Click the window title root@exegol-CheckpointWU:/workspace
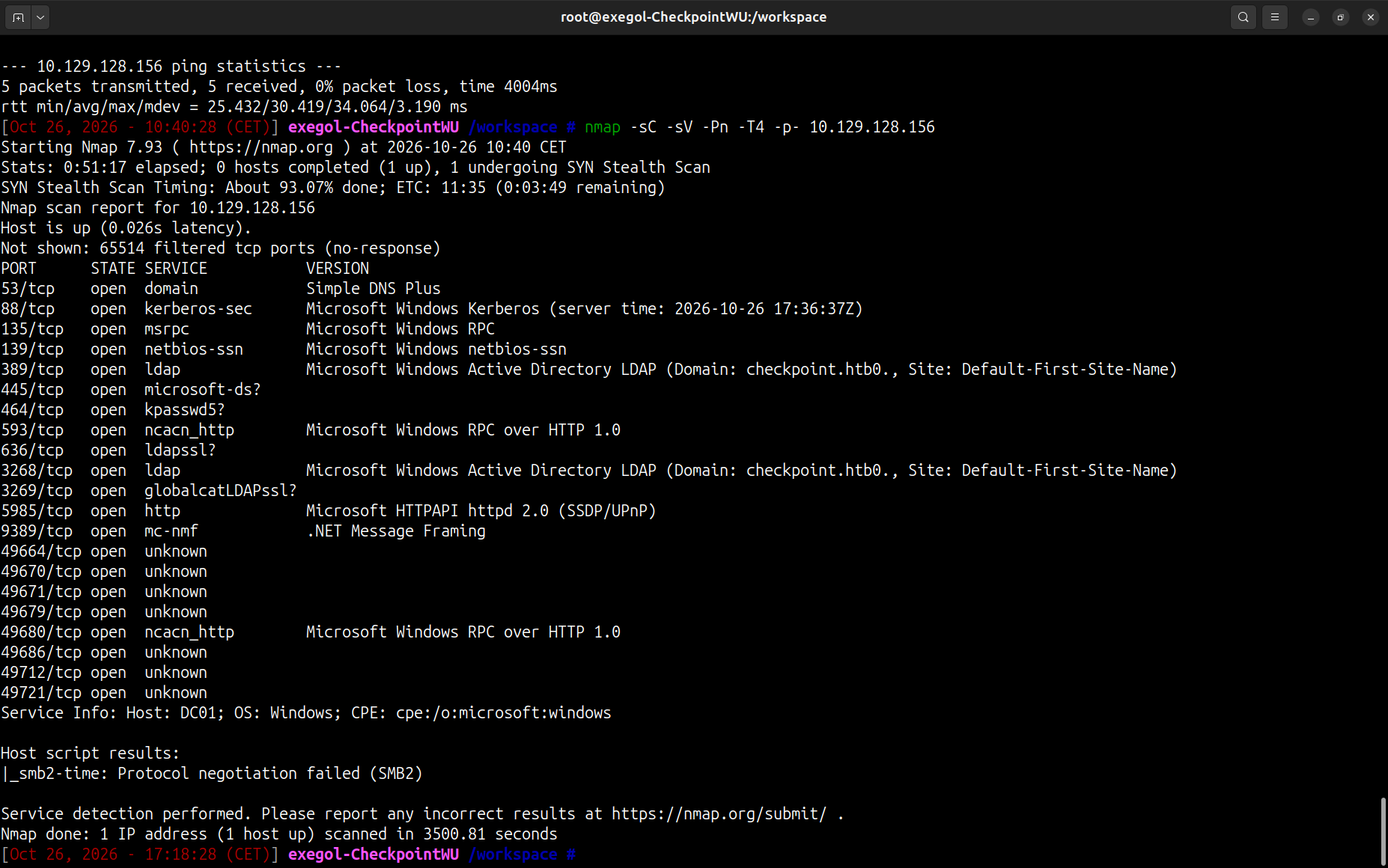The image size is (1388, 868). 693,17
